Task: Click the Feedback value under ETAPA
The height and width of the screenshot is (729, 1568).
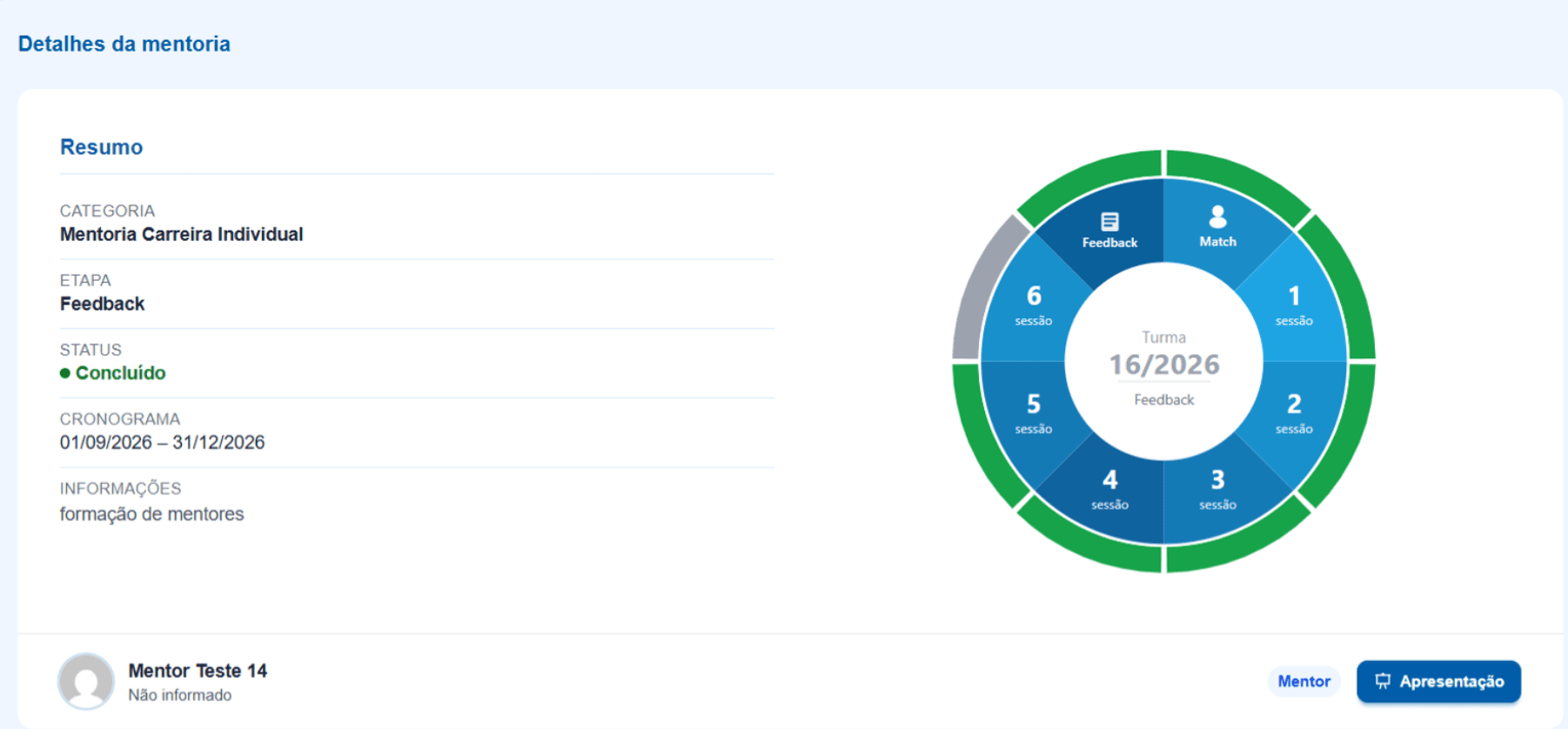Action: 102,304
